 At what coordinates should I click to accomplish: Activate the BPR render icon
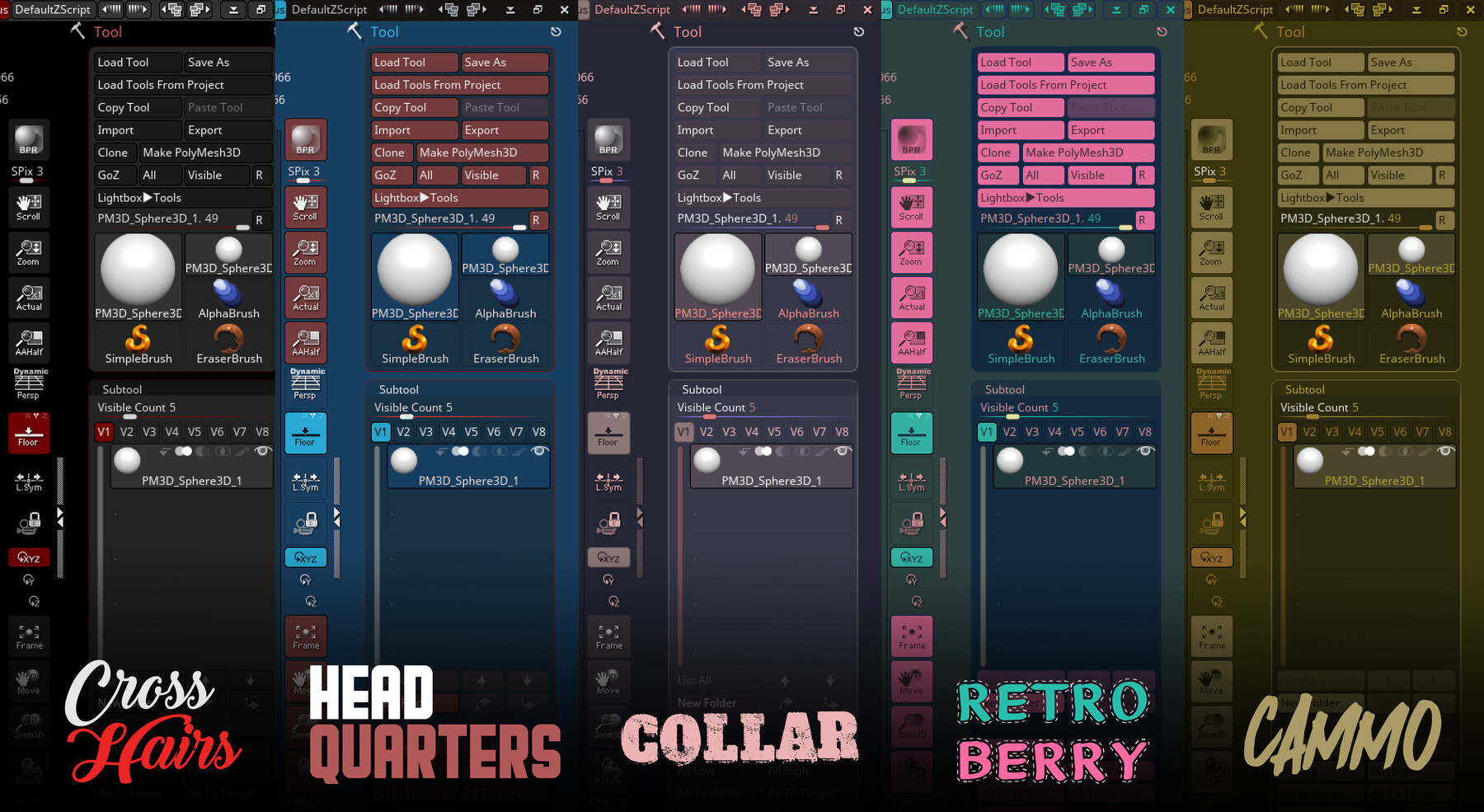[28, 140]
